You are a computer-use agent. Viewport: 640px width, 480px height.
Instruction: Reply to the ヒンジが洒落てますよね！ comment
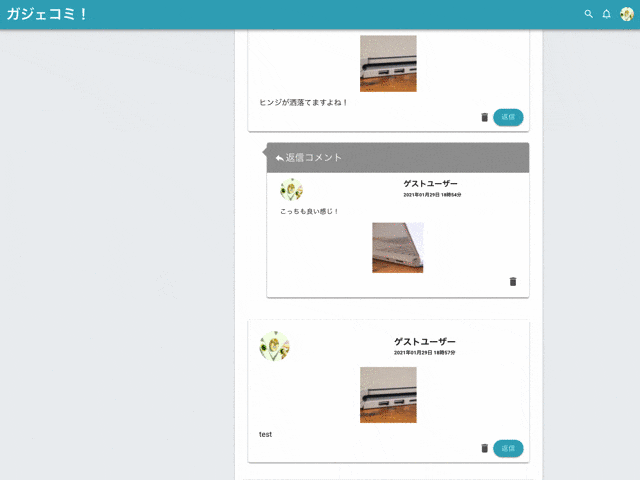508,118
